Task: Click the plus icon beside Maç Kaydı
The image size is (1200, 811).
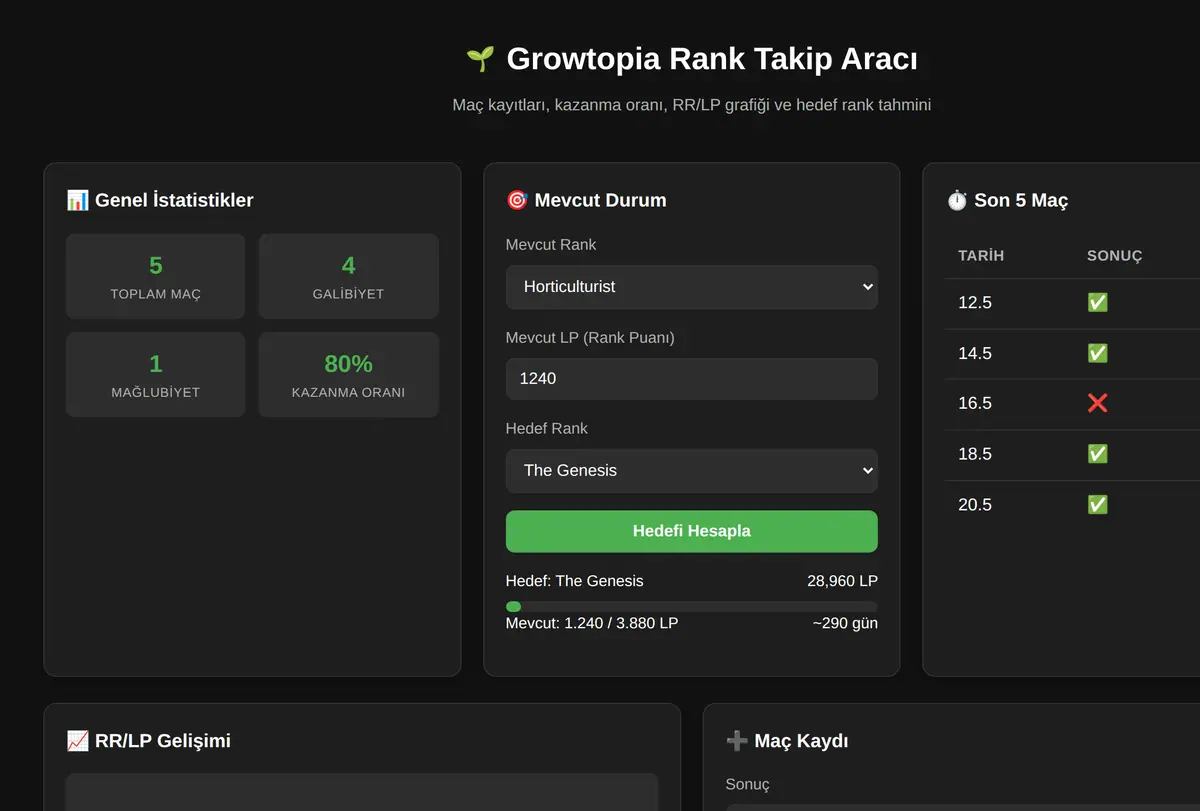Action: coord(737,741)
